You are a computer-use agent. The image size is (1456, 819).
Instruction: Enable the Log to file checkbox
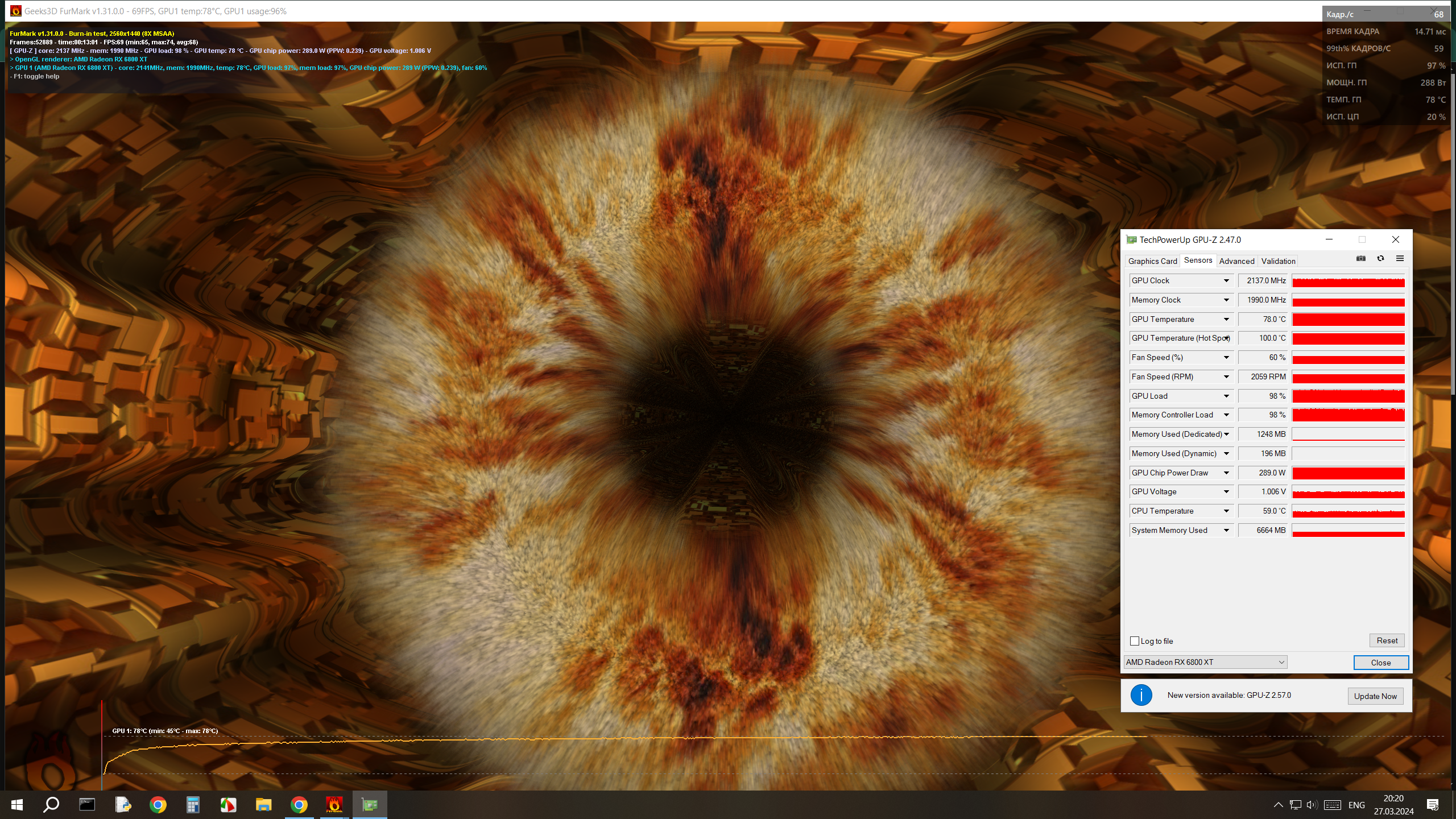1135,641
